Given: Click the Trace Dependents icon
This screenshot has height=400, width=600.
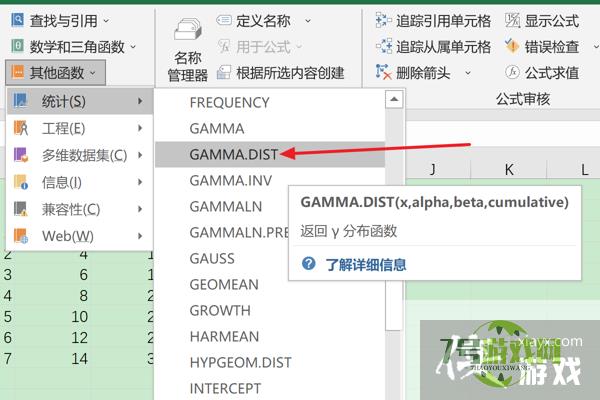Looking at the screenshot, I should pyautogui.click(x=383, y=46).
